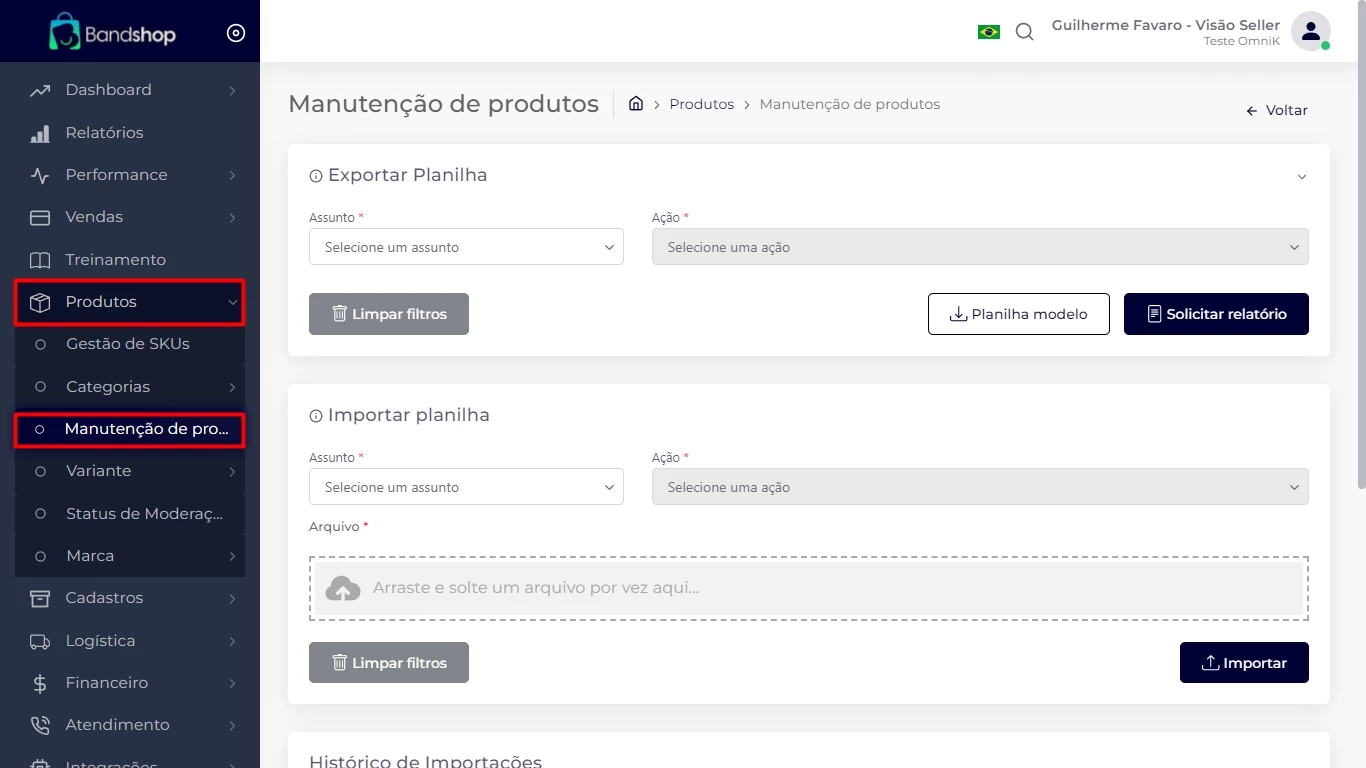Image resolution: width=1366 pixels, height=768 pixels.
Task: Open Relatórios with bar chart icon
Action: tap(40, 133)
